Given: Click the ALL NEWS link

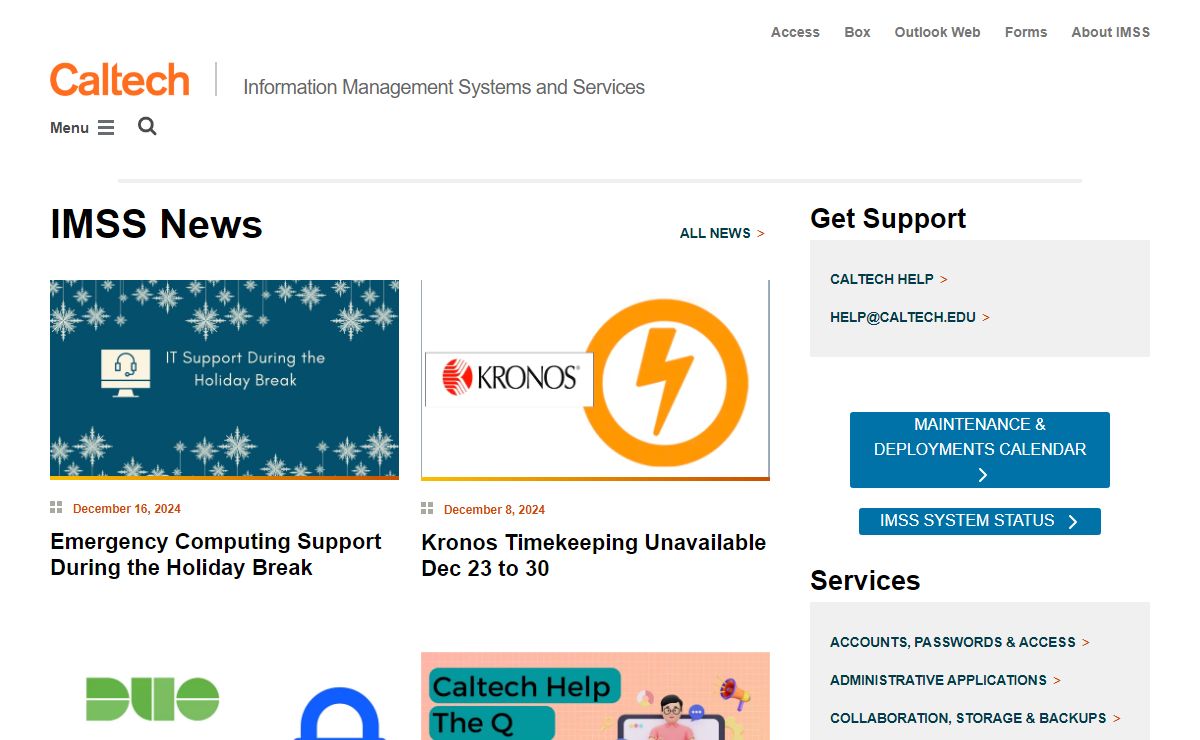Looking at the screenshot, I should 722,233.
